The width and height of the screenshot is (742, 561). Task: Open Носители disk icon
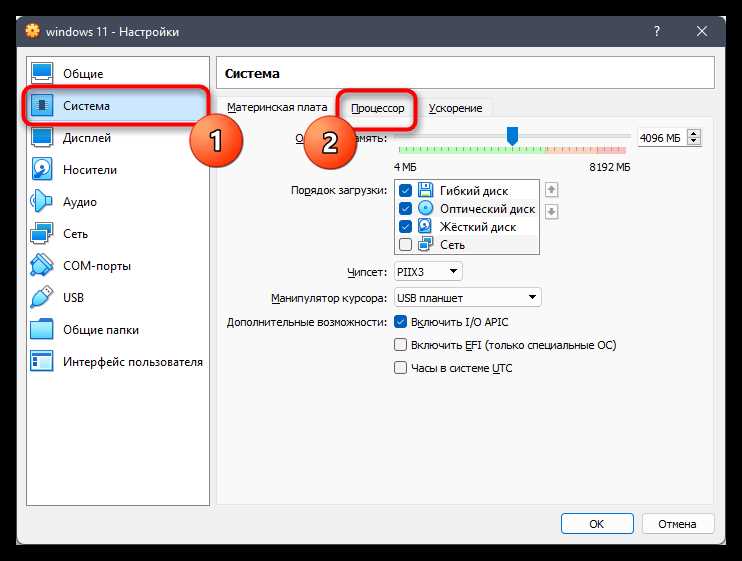pos(42,169)
